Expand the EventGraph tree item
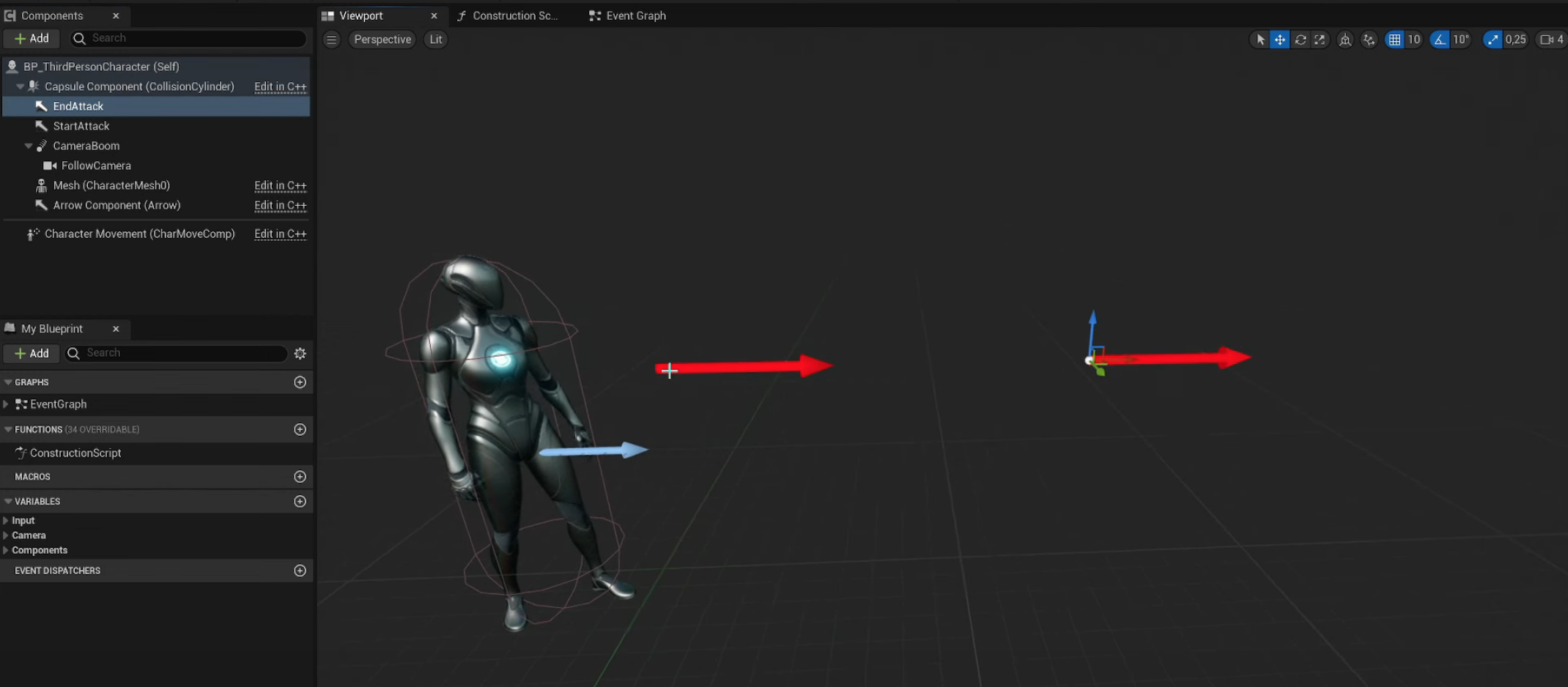The height and width of the screenshot is (687, 1568). click(x=6, y=404)
